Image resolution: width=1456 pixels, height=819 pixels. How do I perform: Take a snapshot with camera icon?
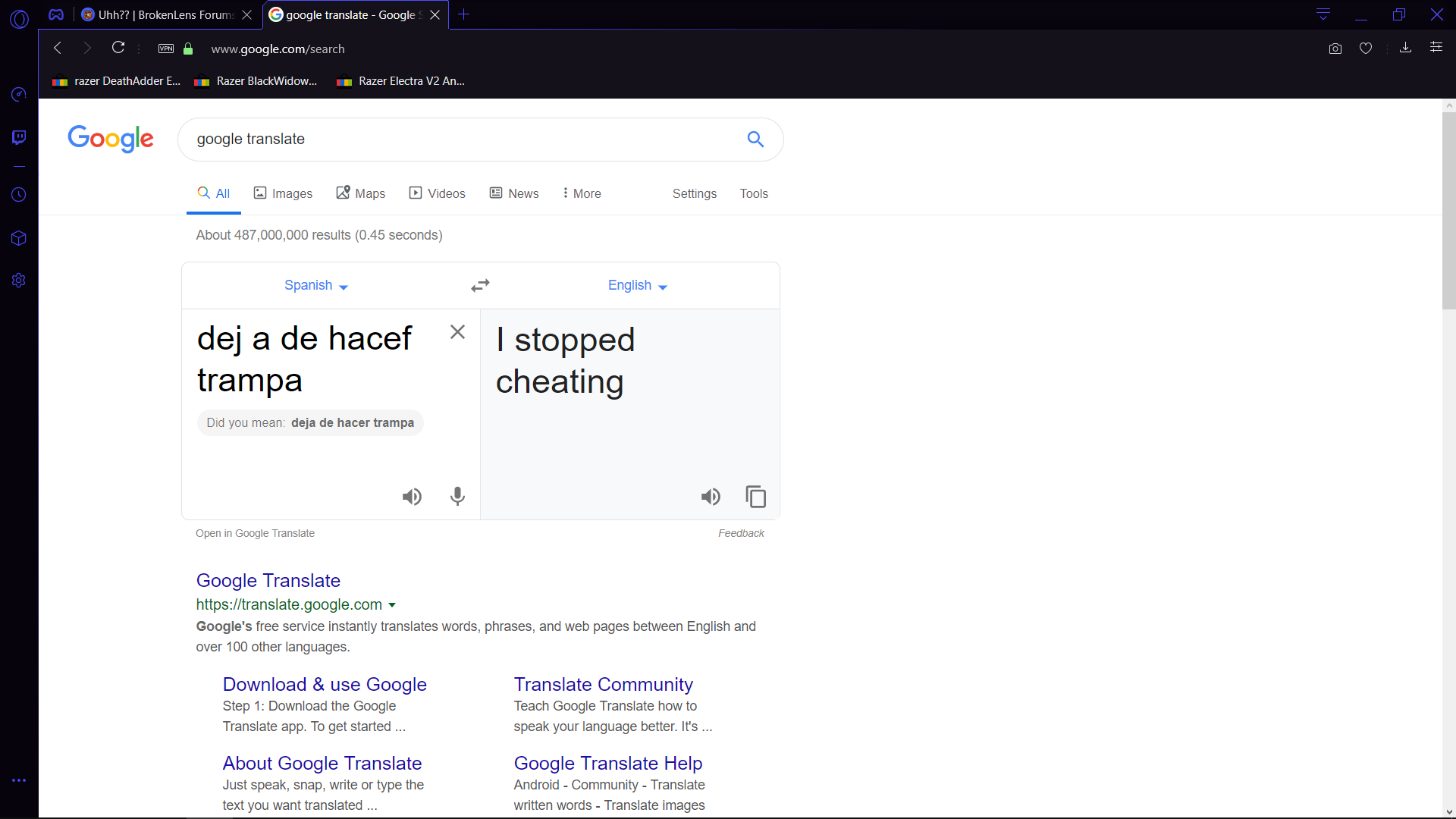[x=1335, y=49]
